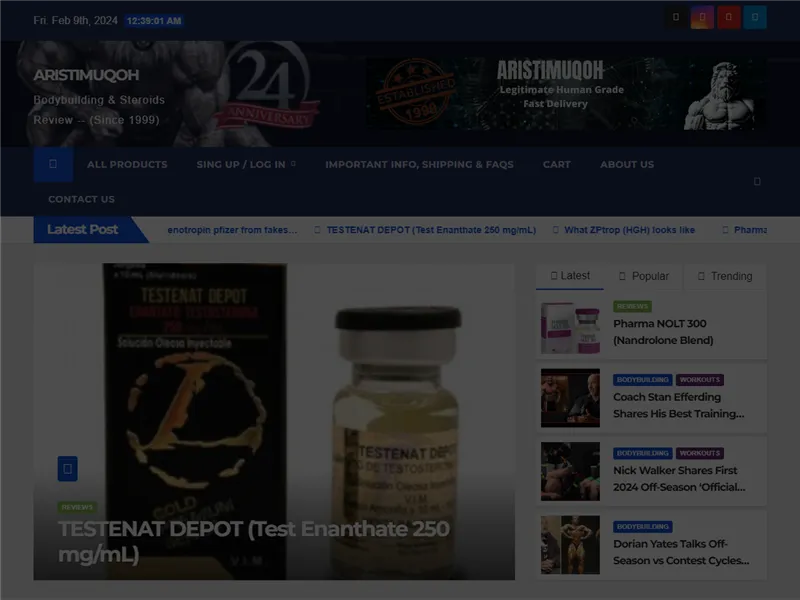The image size is (800, 600).
Task: Open the Instagram social icon
Action: pyautogui.click(x=703, y=17)
